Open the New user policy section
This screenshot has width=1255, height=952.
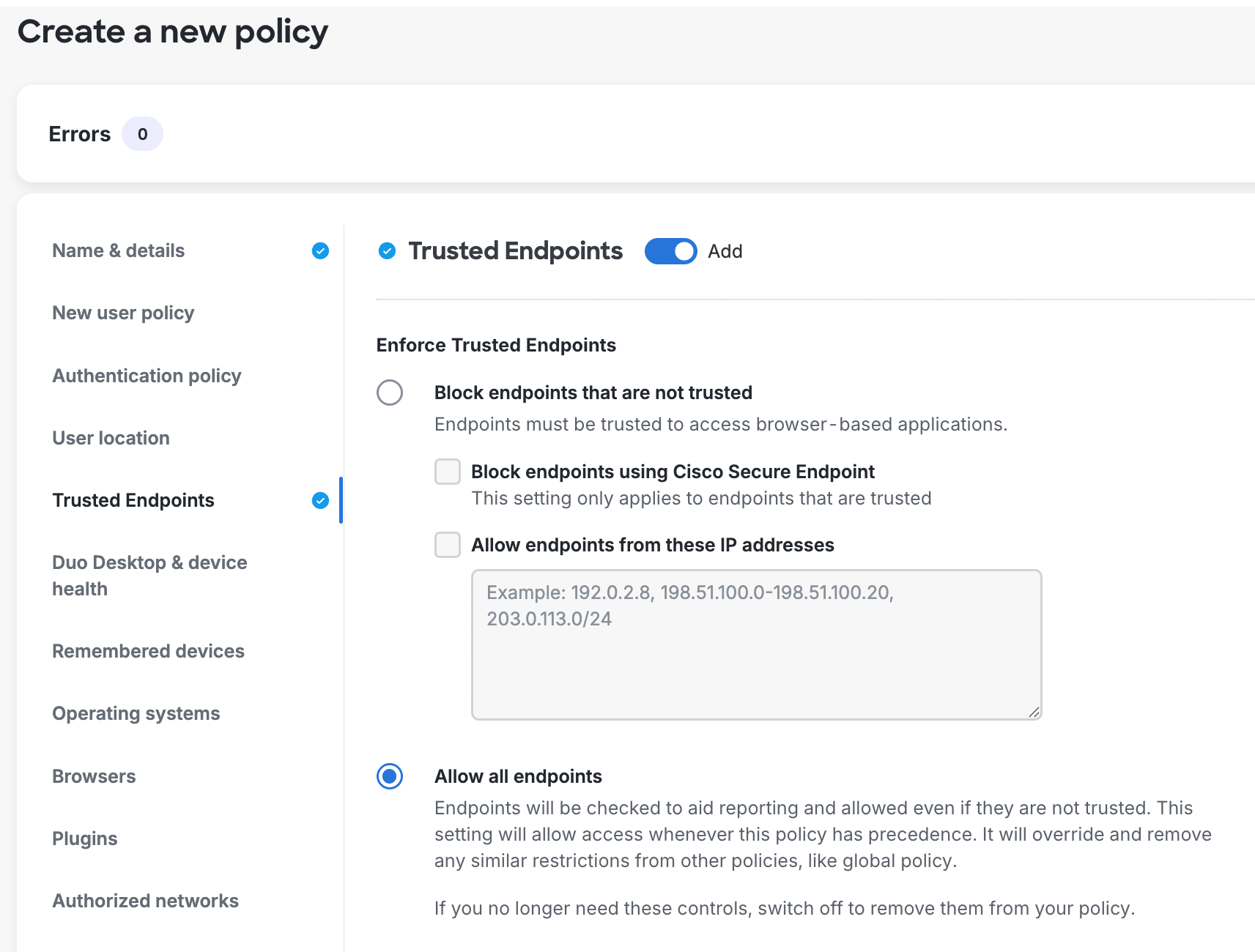coord(122,313)
